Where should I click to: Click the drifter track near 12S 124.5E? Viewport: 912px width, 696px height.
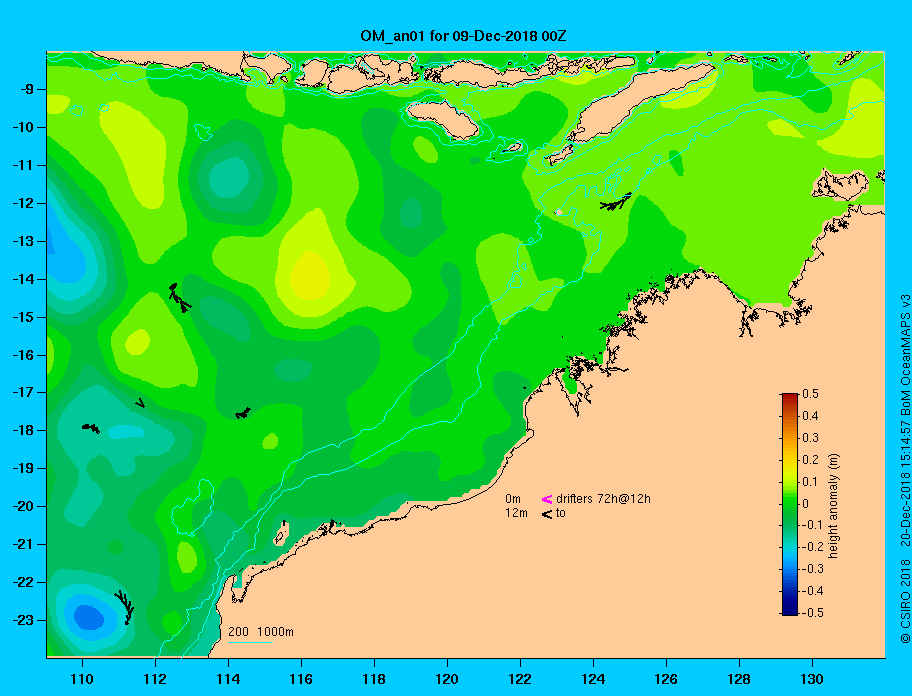(x=616, y=202)
